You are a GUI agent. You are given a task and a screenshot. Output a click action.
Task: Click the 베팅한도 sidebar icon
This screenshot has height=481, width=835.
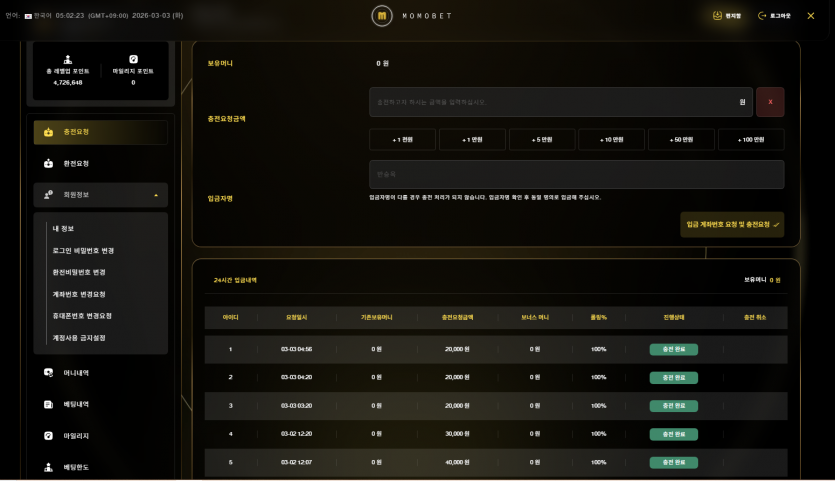[48, 467]
